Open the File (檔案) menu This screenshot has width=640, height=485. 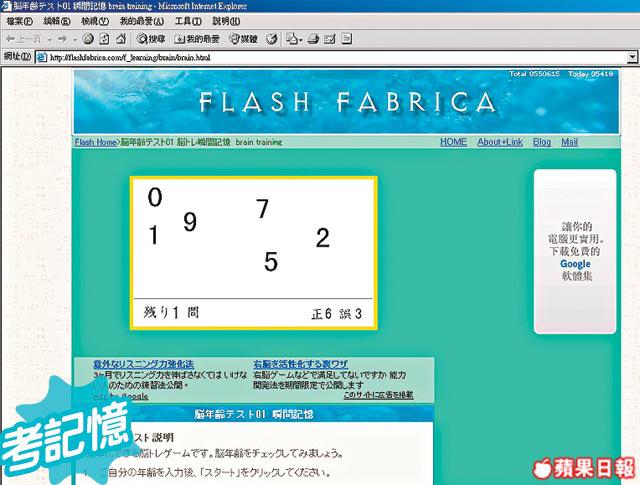point(19,21)
